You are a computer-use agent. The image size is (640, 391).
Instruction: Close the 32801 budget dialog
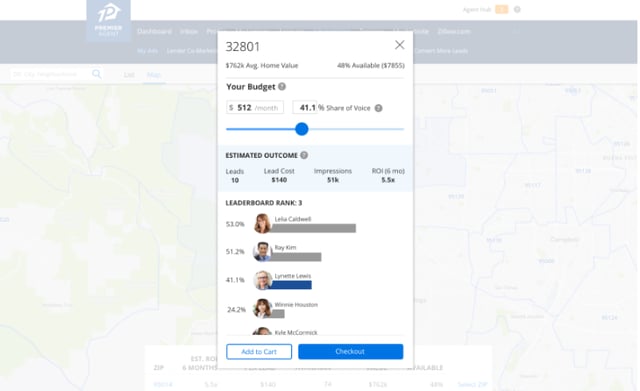(x=400, y=45)
